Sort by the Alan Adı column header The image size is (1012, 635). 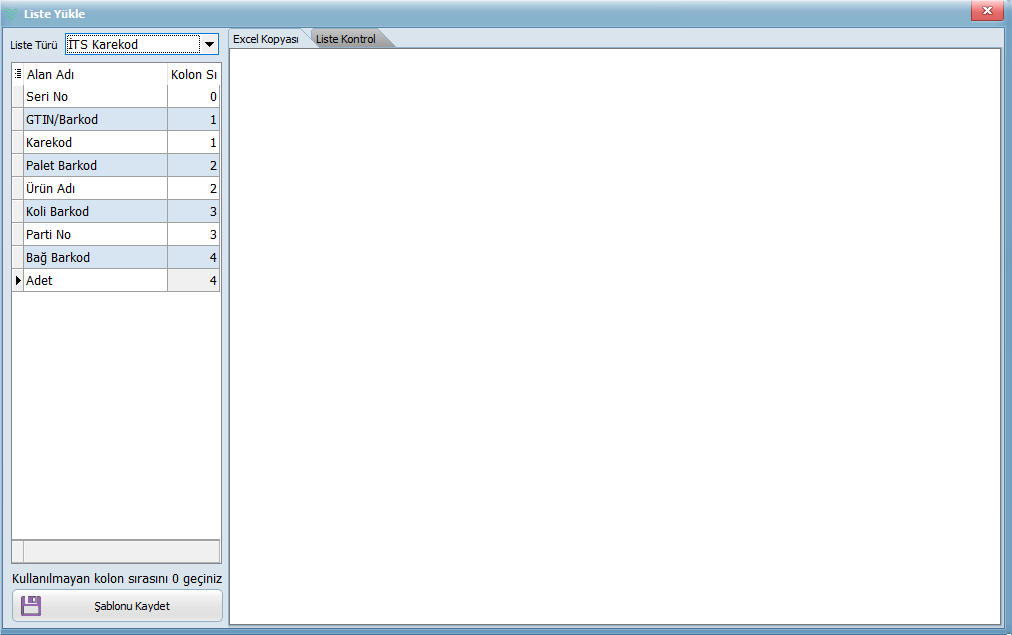click(x=95, y=74)
